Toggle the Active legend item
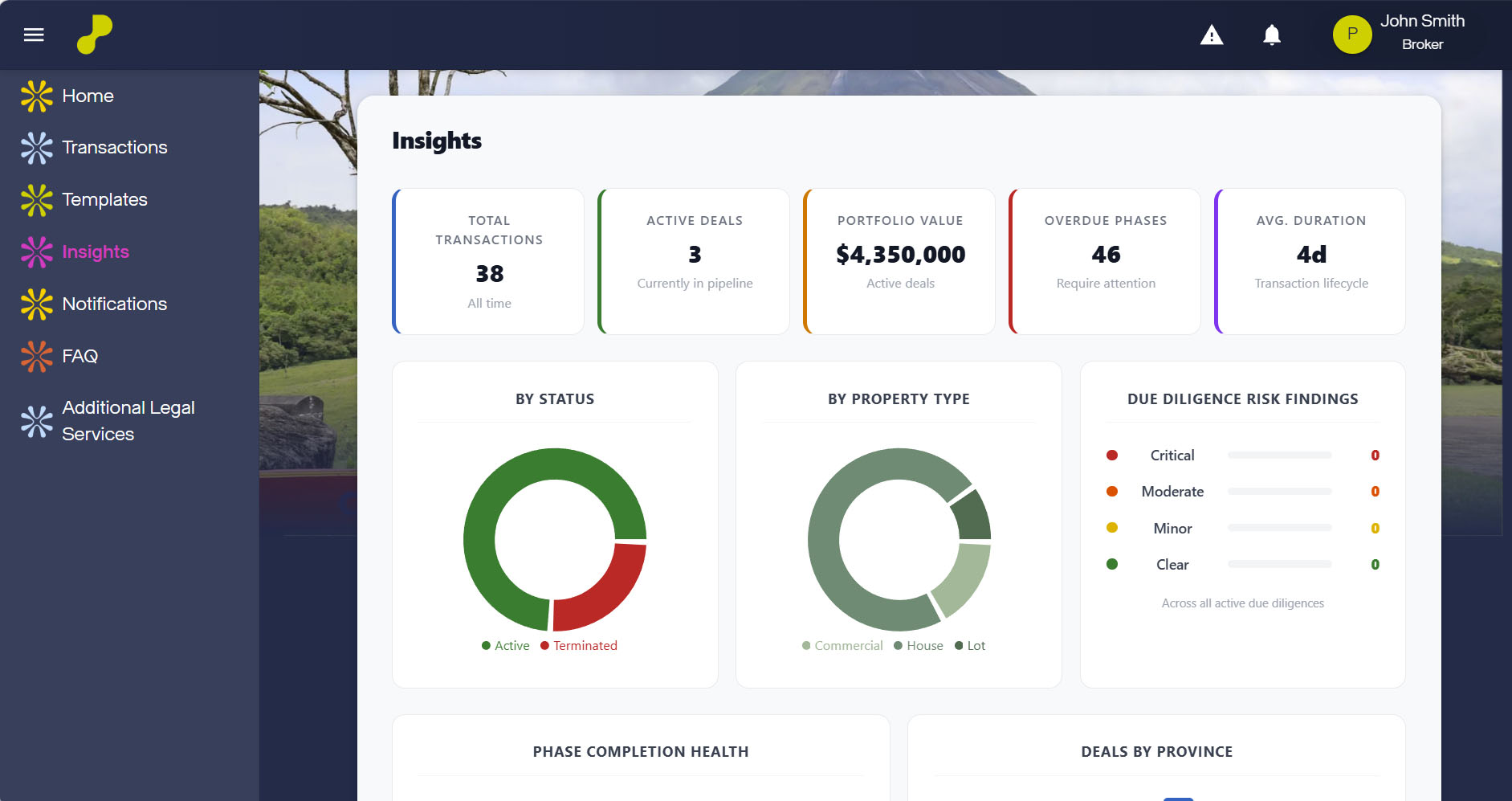The image size is (1512, 801). [x=505, y=646]
